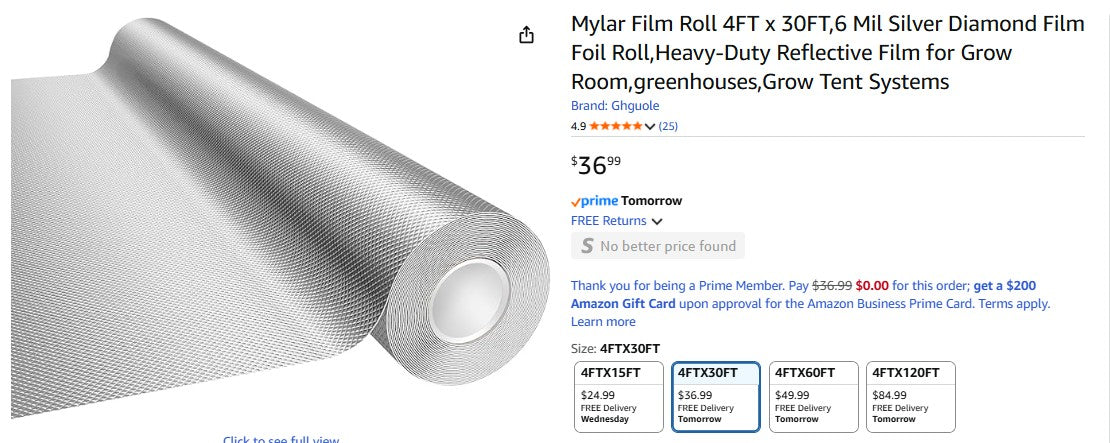Select the 4FTX15FT size option
Screen dimensions: 1110x443
(x=618, y=396)
